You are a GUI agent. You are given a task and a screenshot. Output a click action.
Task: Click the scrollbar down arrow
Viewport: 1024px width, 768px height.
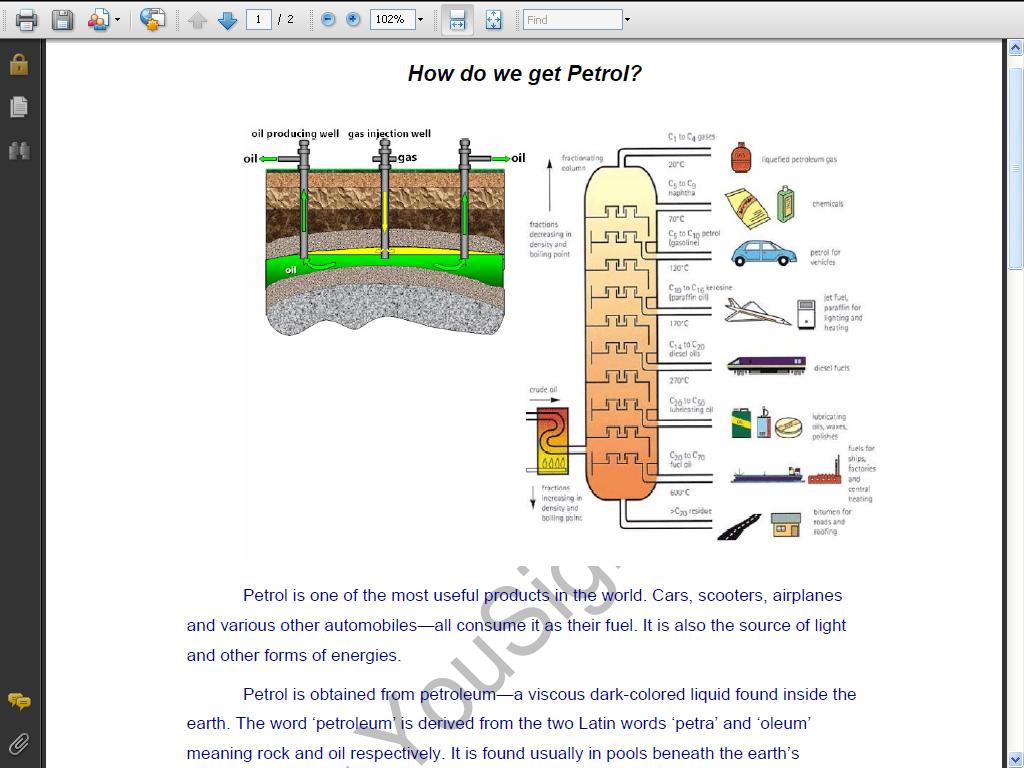click(x=1016, y=760)
